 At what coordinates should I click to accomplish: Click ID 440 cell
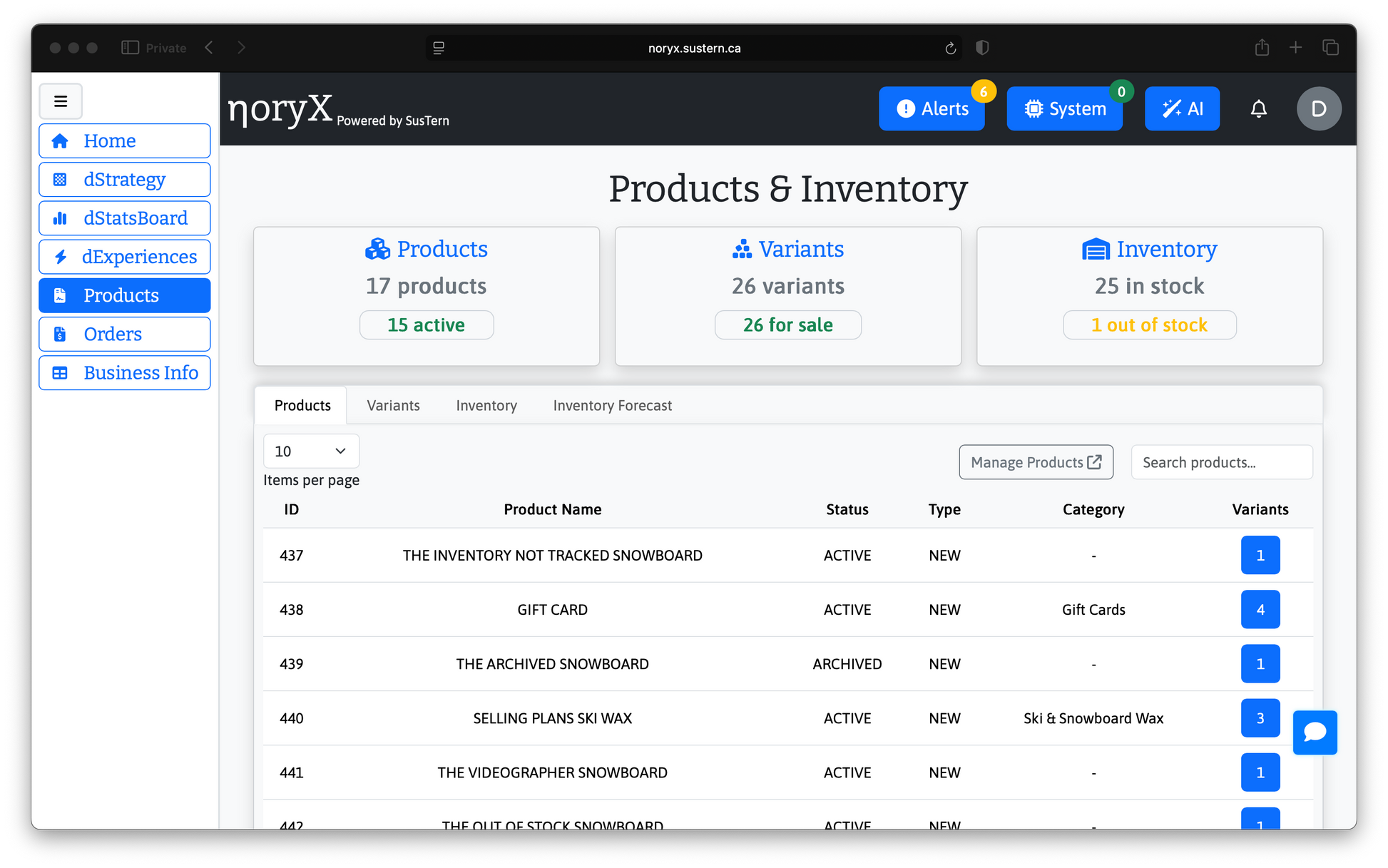[292, 718]
